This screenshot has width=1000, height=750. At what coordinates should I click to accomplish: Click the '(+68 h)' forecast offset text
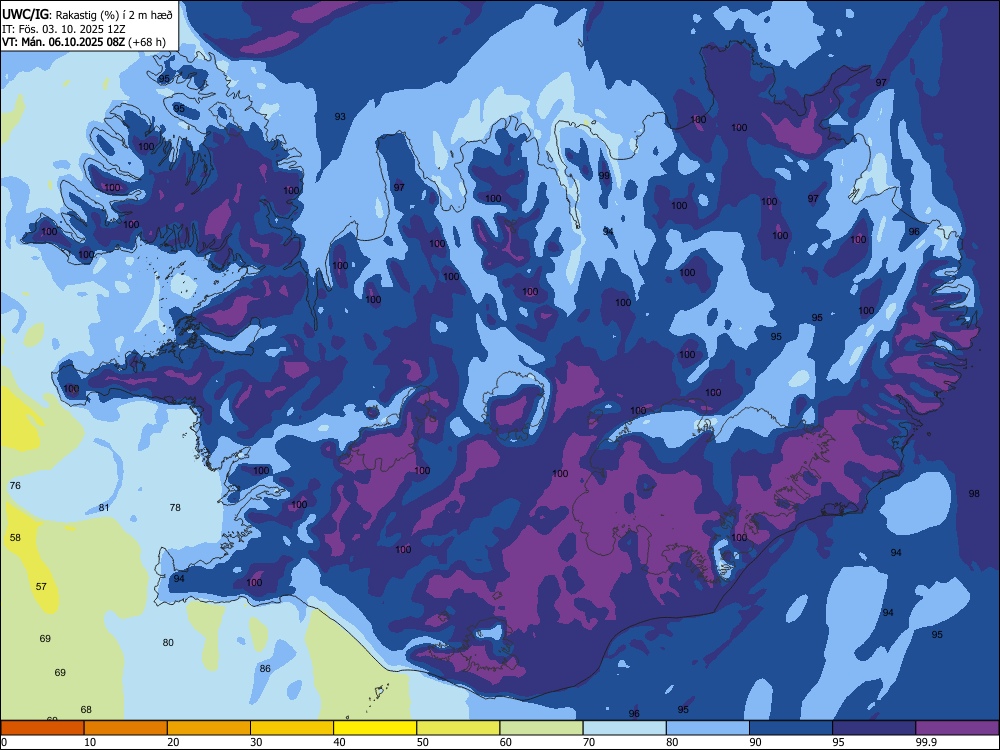[147, 42]
